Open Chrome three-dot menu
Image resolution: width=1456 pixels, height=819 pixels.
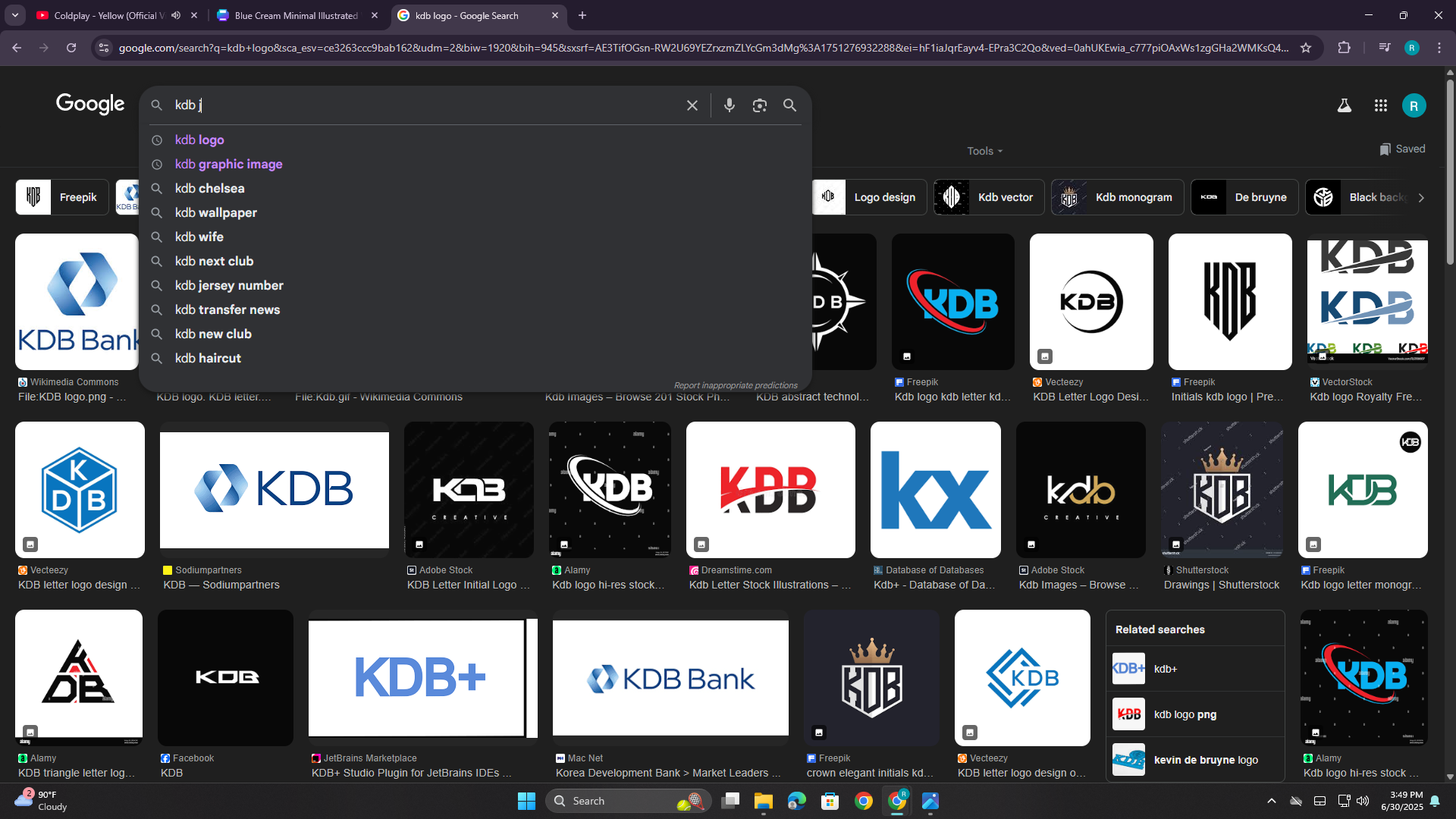point(1439,48)
